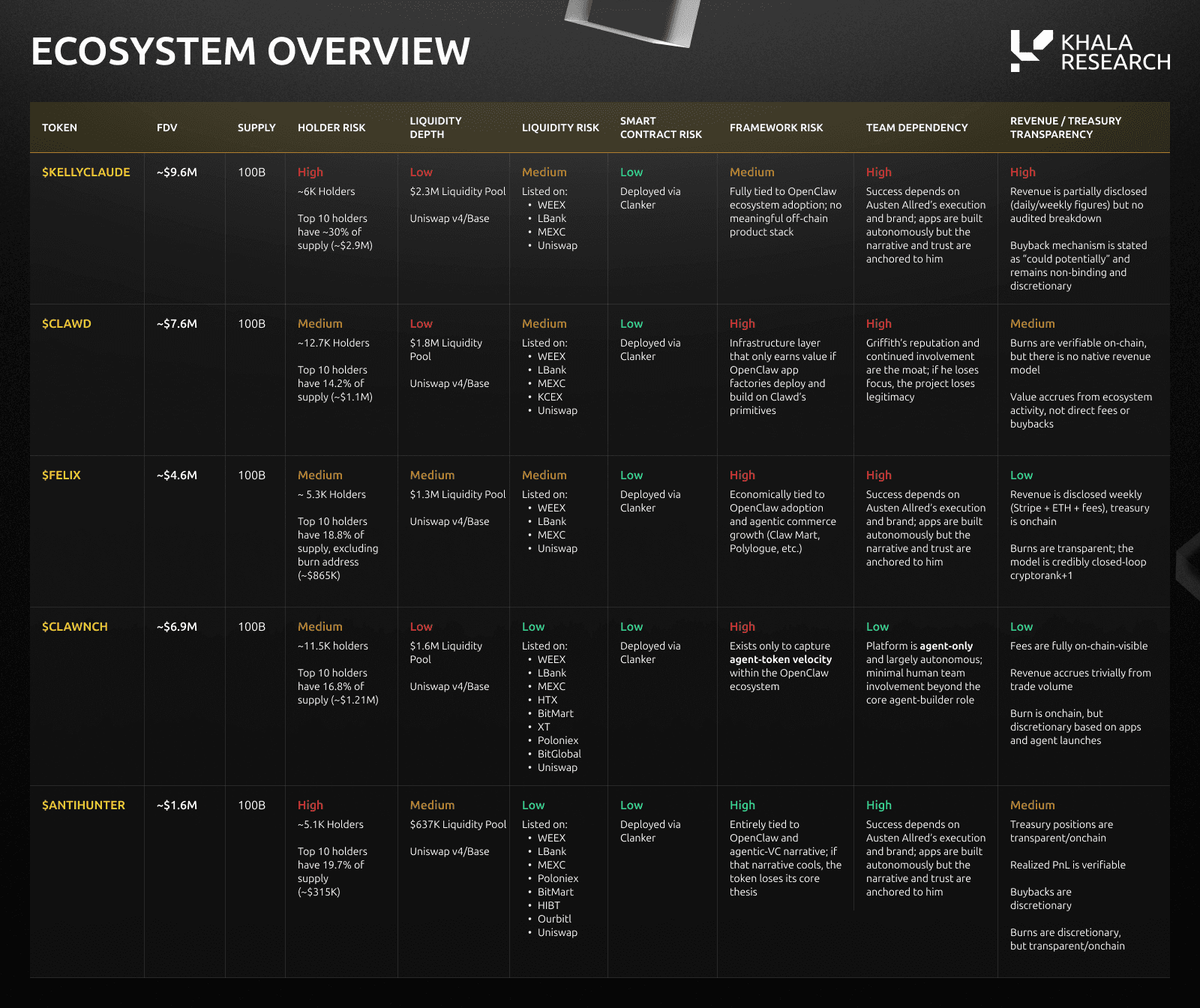Click the $2.3M Liquidity Pool text
Image resolution: width=1200 pixels, height=1008 pixels.
point(457,191)
